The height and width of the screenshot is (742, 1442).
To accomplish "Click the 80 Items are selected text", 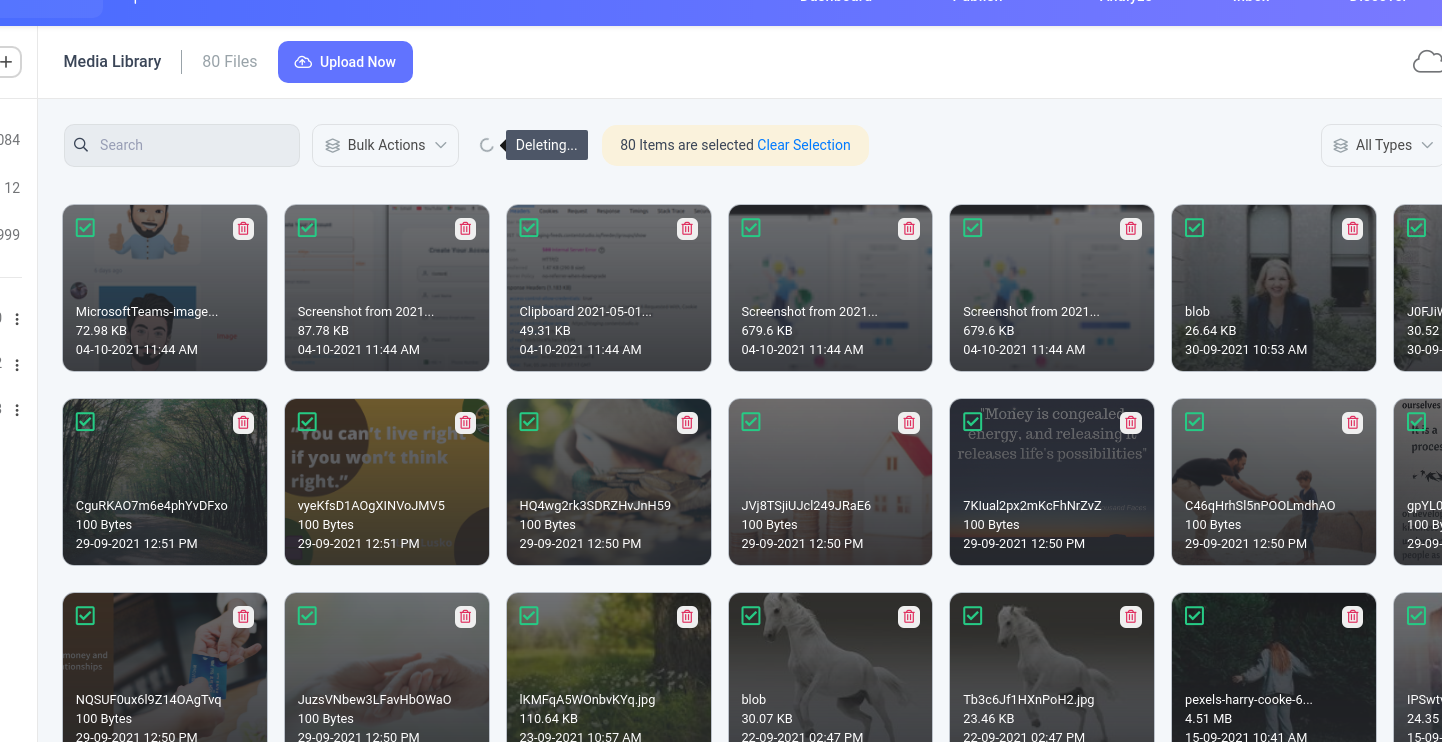I will pyautogui.click(x=687, y=145).
